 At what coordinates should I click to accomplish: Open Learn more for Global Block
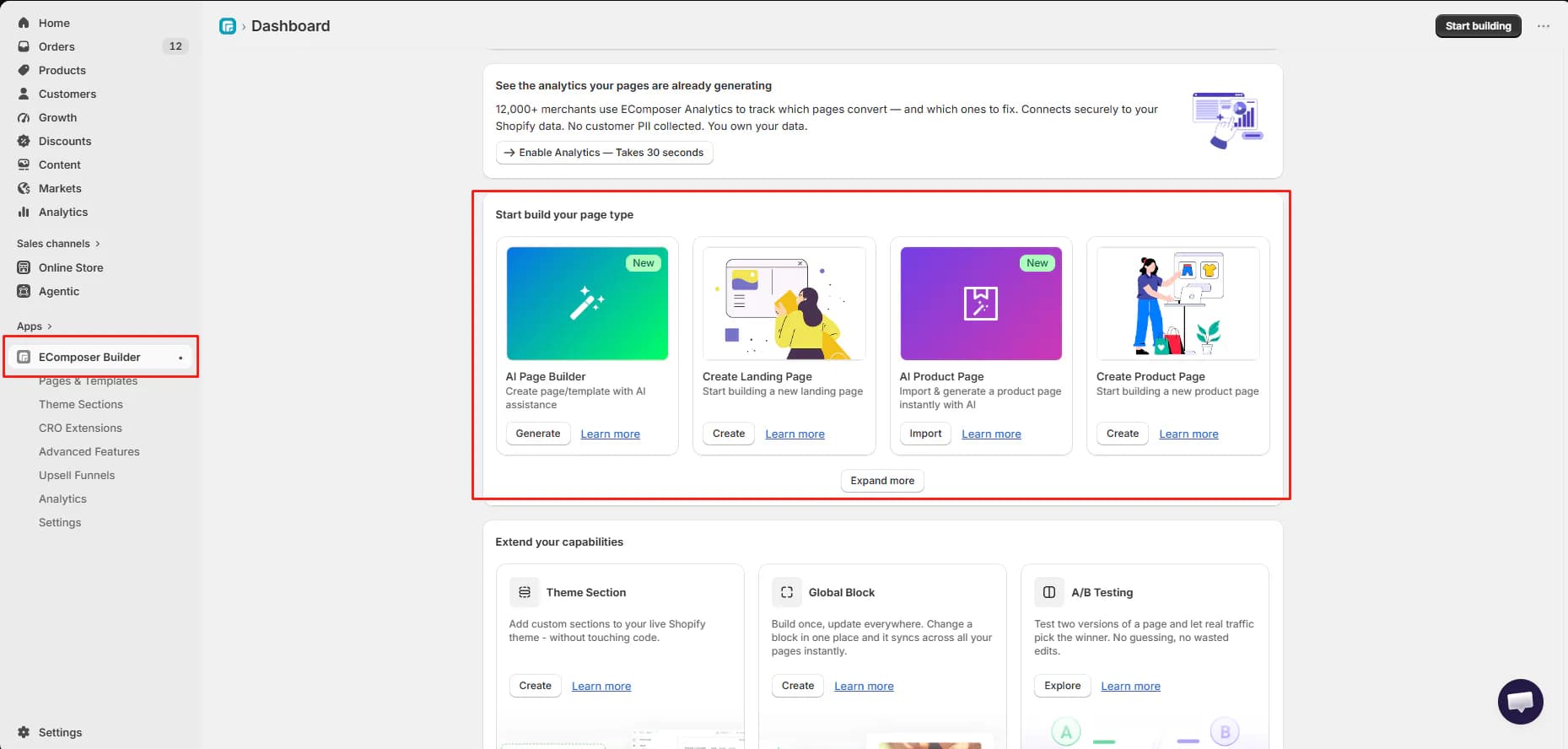[865, 687]
